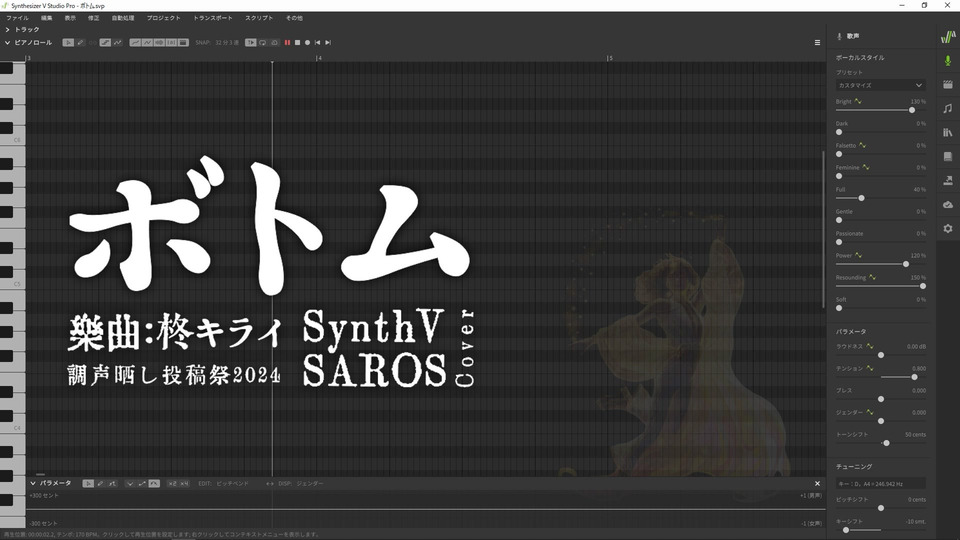960x540 pixels.
Task: Toggle the phoneme brackets display button
Action: (171, 43)
